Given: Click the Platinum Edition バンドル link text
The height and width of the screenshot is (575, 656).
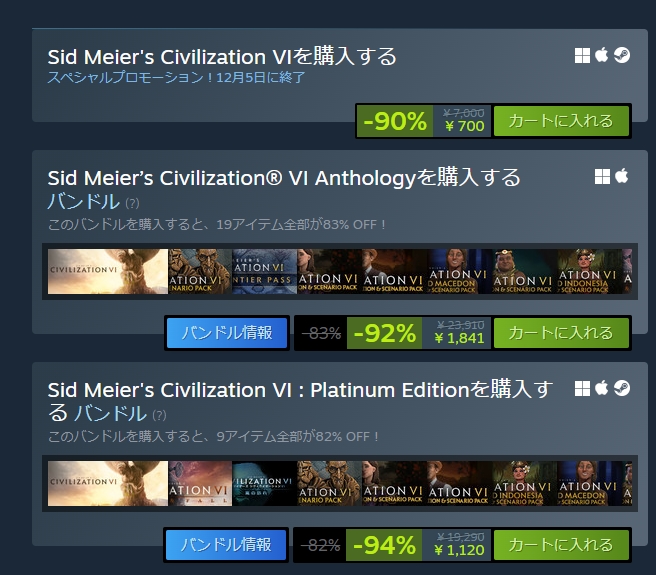Looking at the screenshot, I should [x=111, y=413].
